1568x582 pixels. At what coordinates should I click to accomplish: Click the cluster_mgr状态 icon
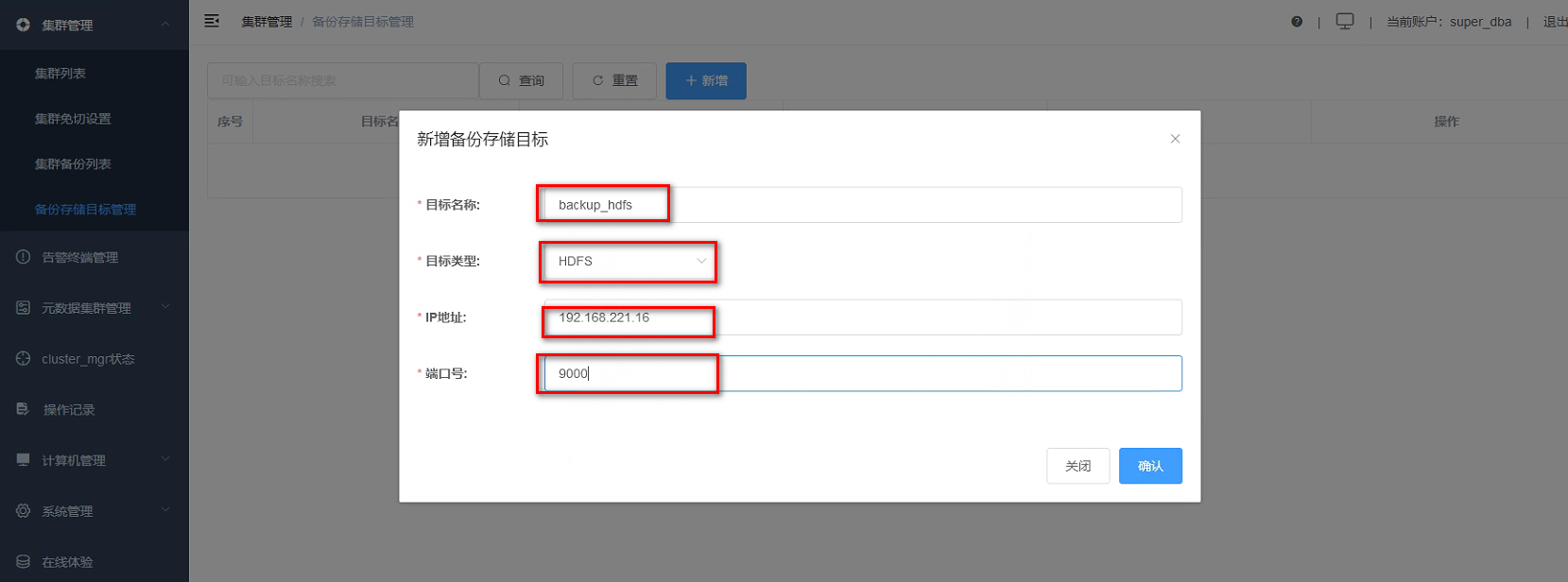pyautogui.click(x=23, y=358)
